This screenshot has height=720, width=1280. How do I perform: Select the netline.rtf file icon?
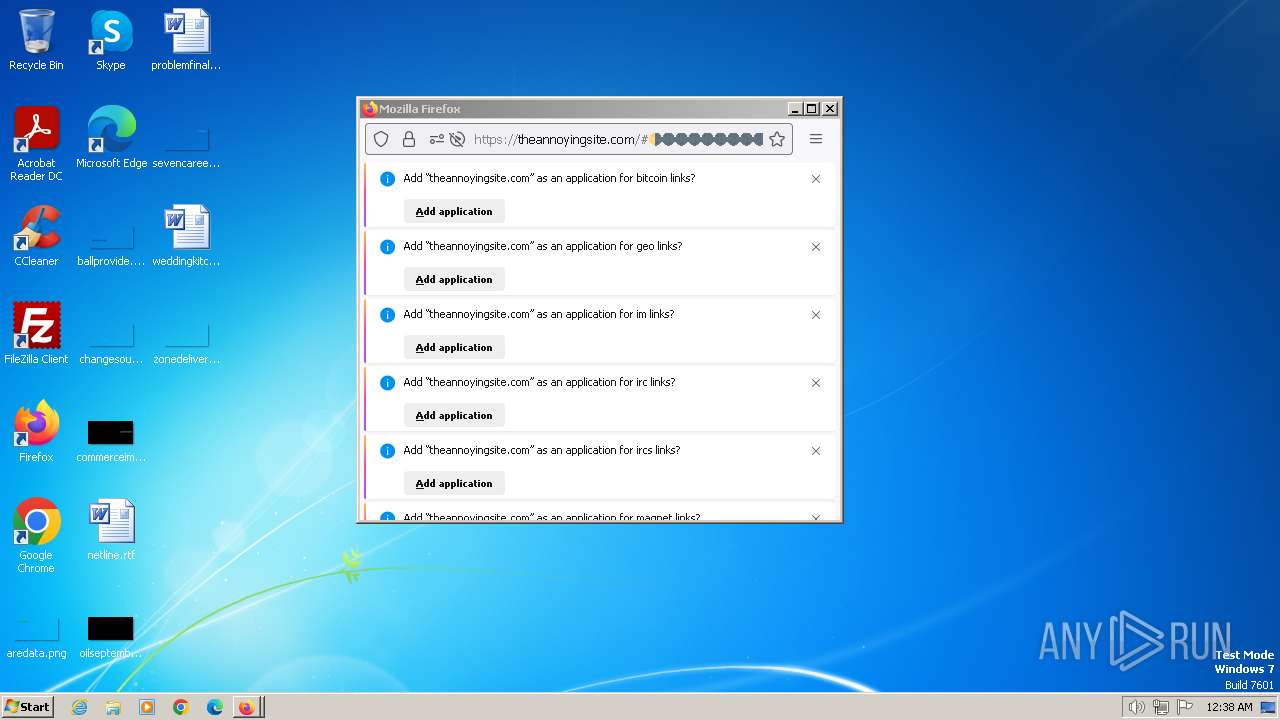(111, 530)
